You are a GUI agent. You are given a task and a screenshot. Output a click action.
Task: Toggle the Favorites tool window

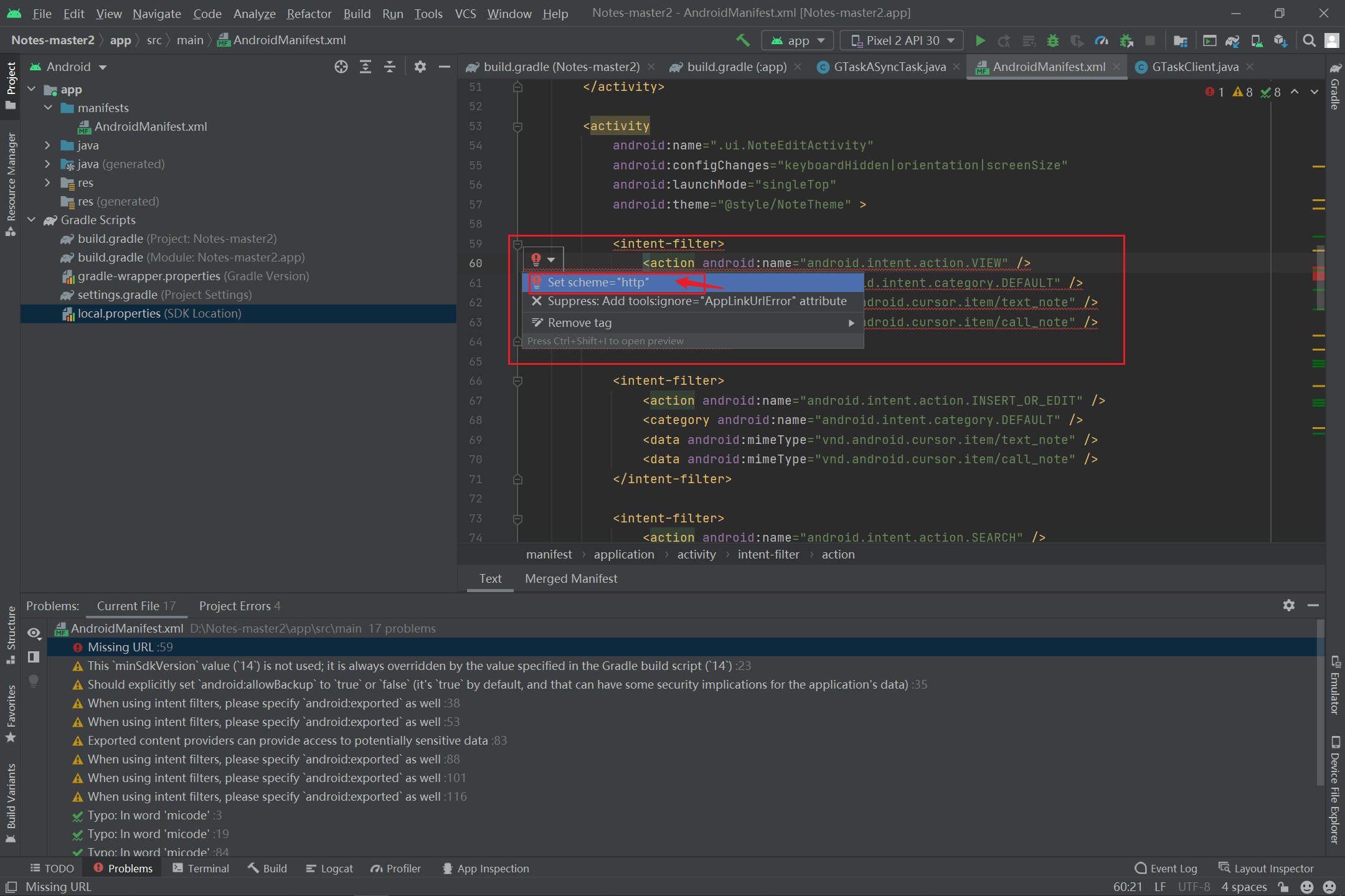(11, 714)
